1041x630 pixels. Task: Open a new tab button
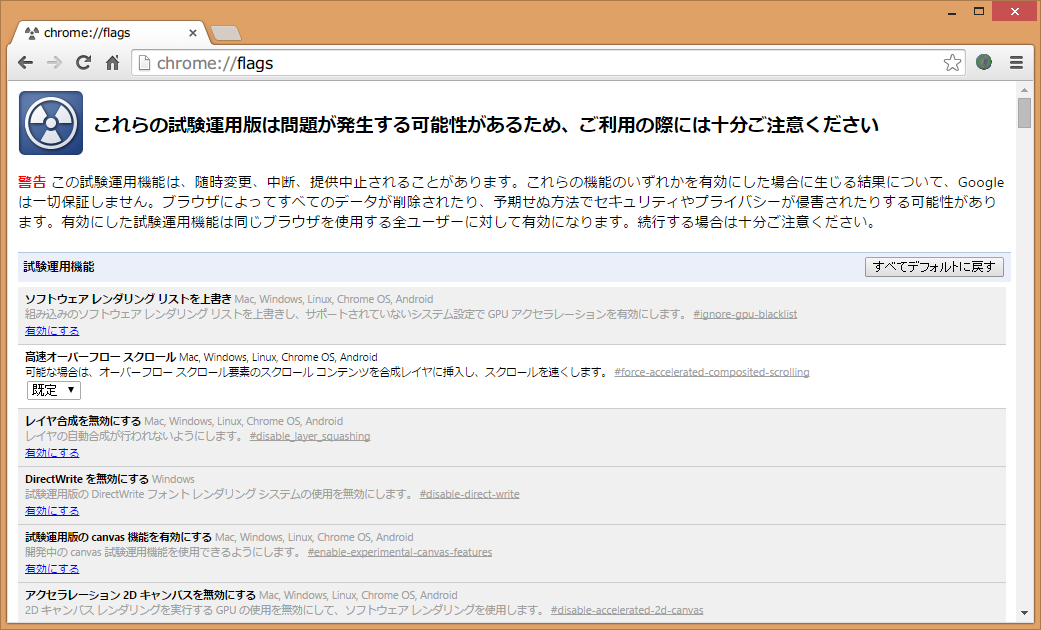(x=226, y=33)
